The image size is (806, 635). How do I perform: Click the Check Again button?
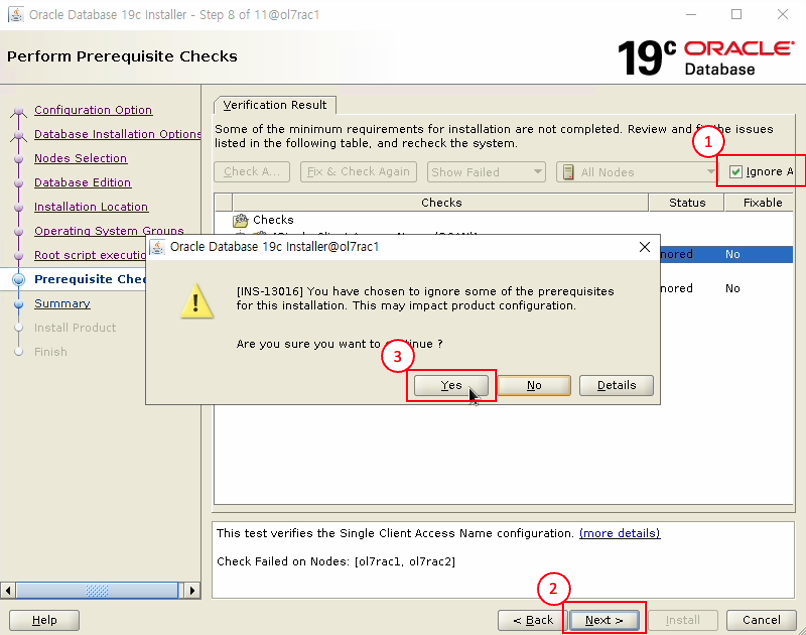(x=252, y=172)
